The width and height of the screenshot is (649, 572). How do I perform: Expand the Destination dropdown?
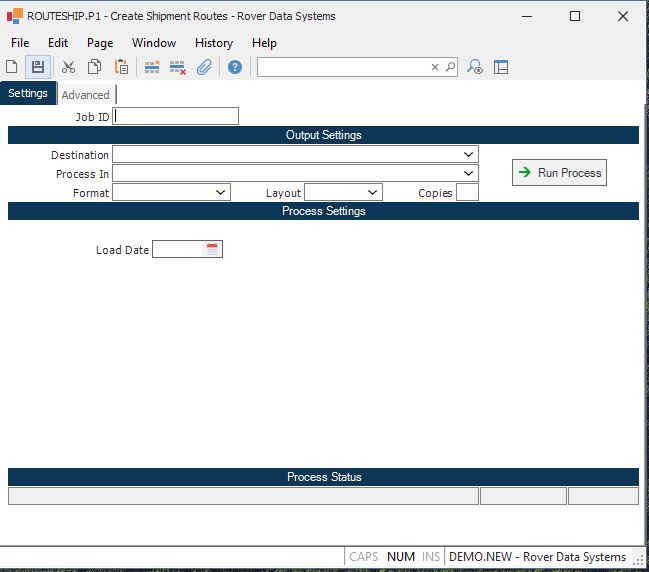[x=469, y=155]
